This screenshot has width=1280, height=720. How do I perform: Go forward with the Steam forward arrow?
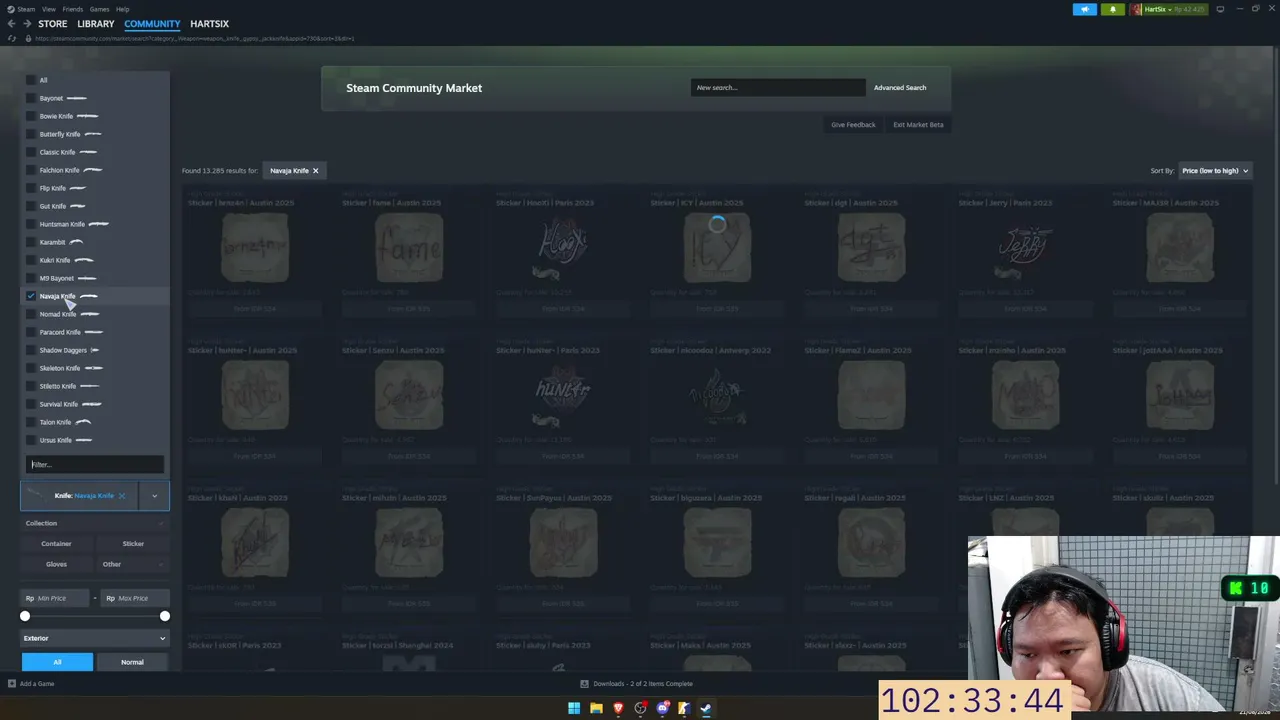click(28, 24)
